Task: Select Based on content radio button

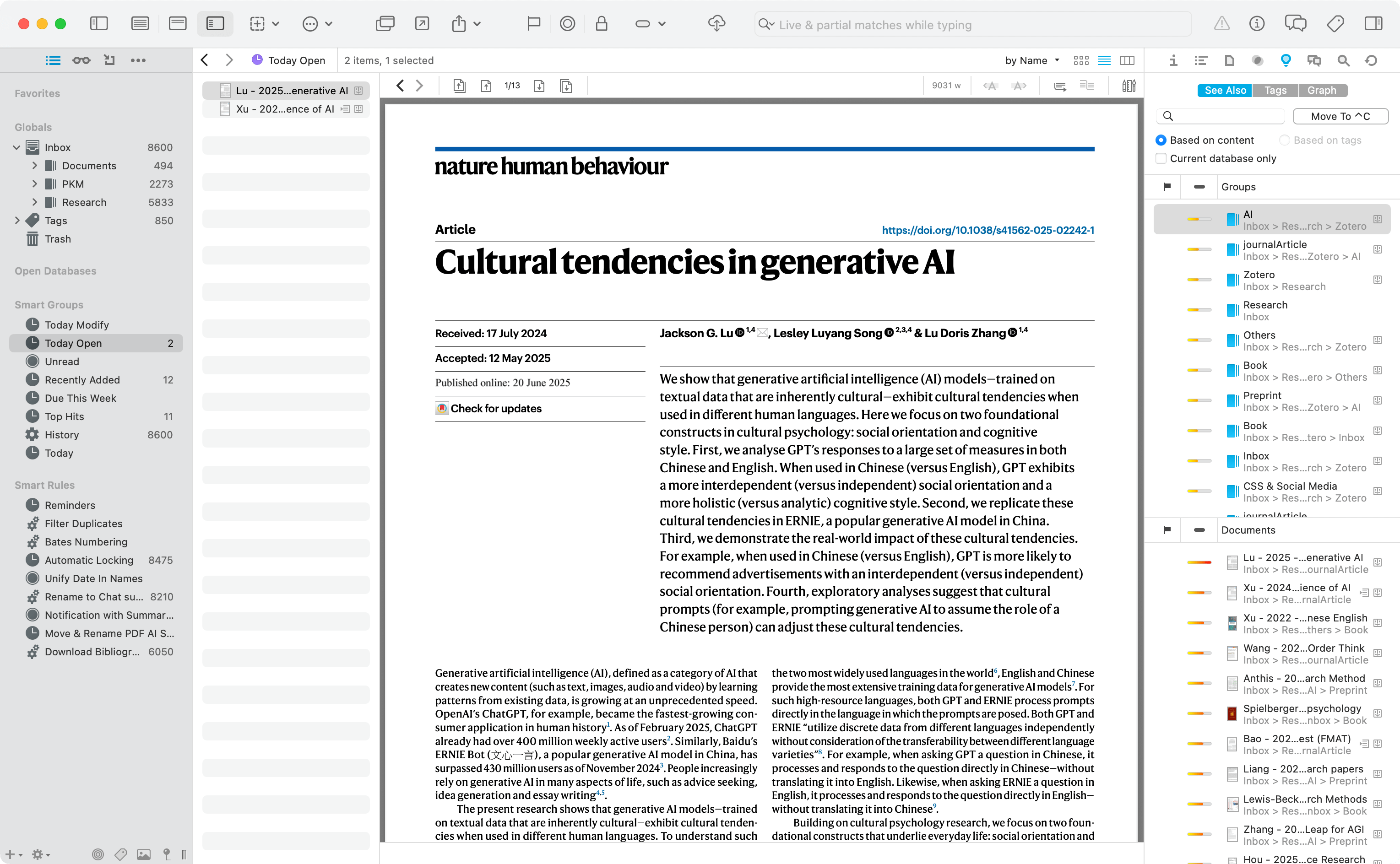Action: (x=1161, y=140)
